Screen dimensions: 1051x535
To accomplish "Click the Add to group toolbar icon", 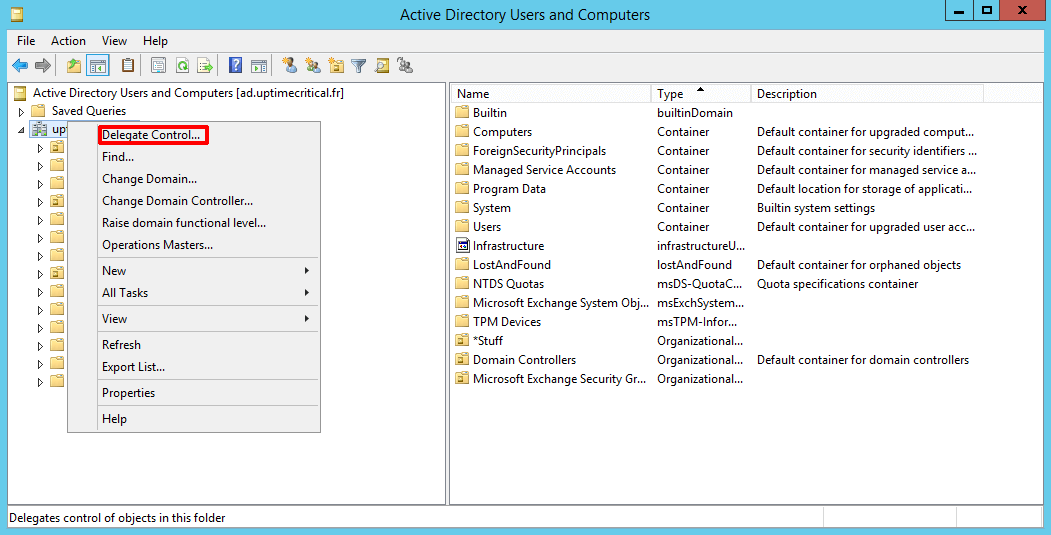I will [x=405, y=65].
